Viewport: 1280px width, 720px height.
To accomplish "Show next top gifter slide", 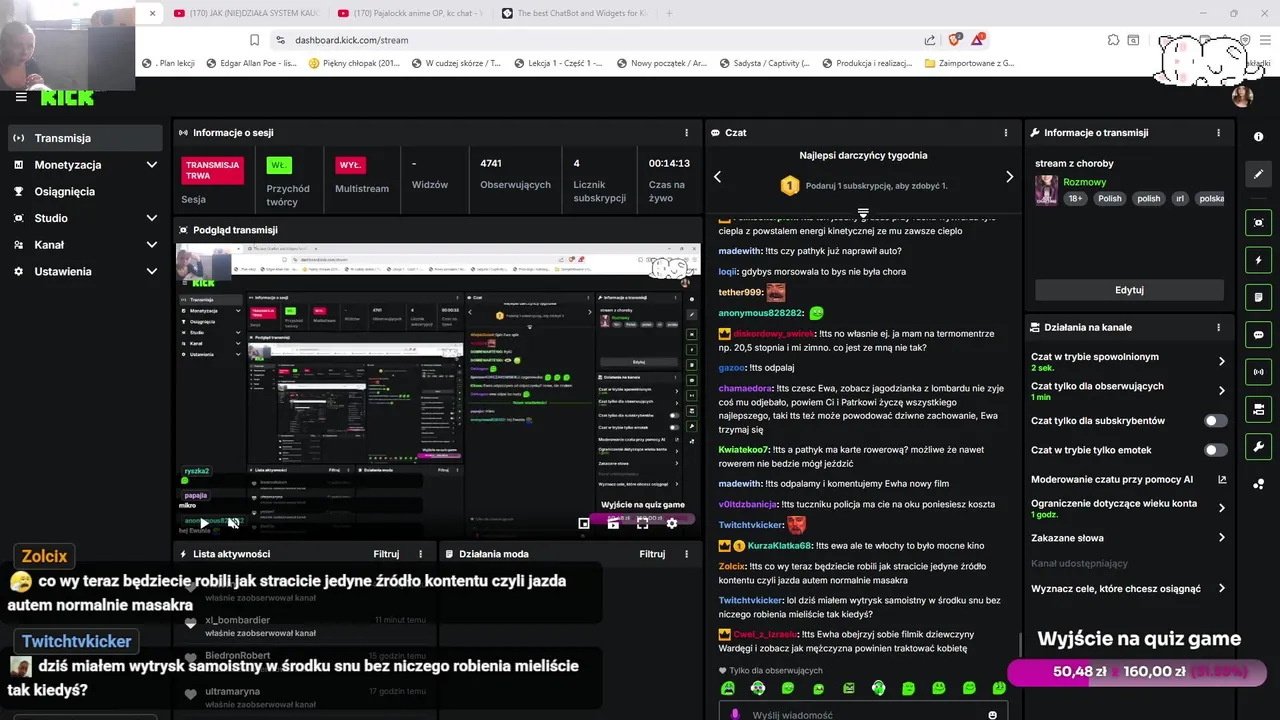I will coord(1009,177).
